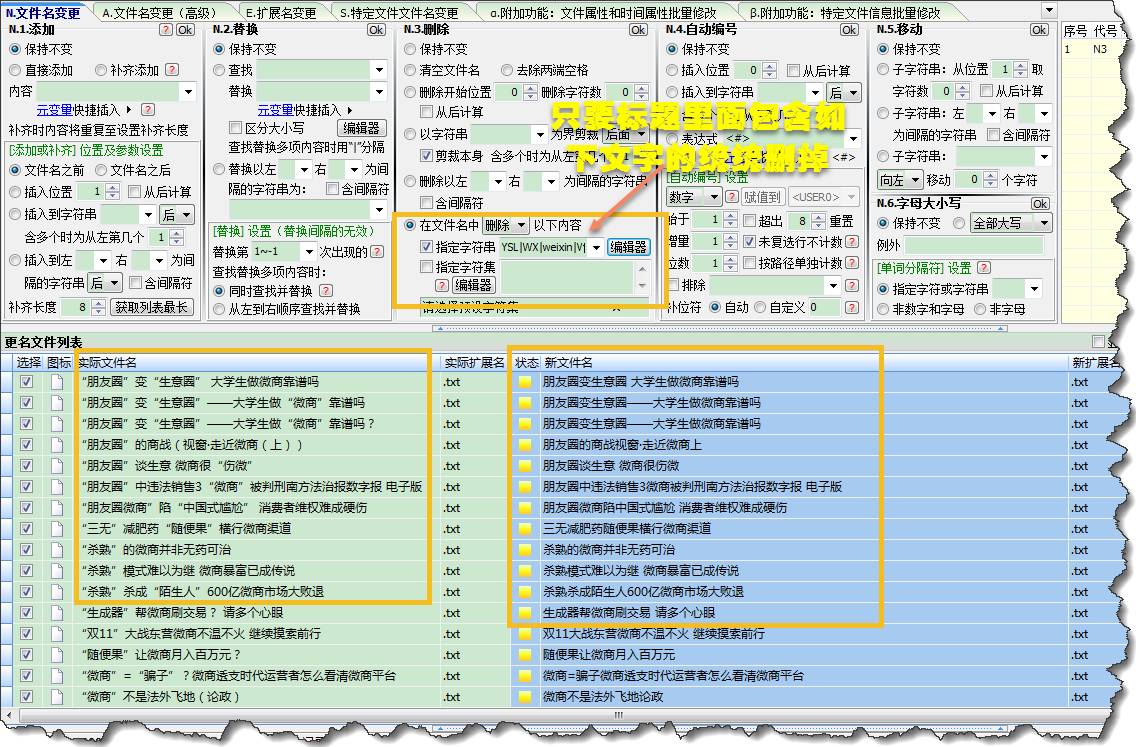Click the red help icon beside N.1添加 header
This screenshot has height=747, width=1136.
pos(165,29)
